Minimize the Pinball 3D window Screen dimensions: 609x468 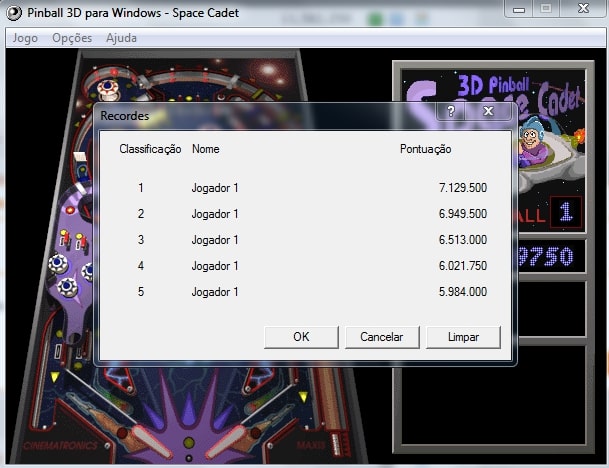[x=519, y=9]
